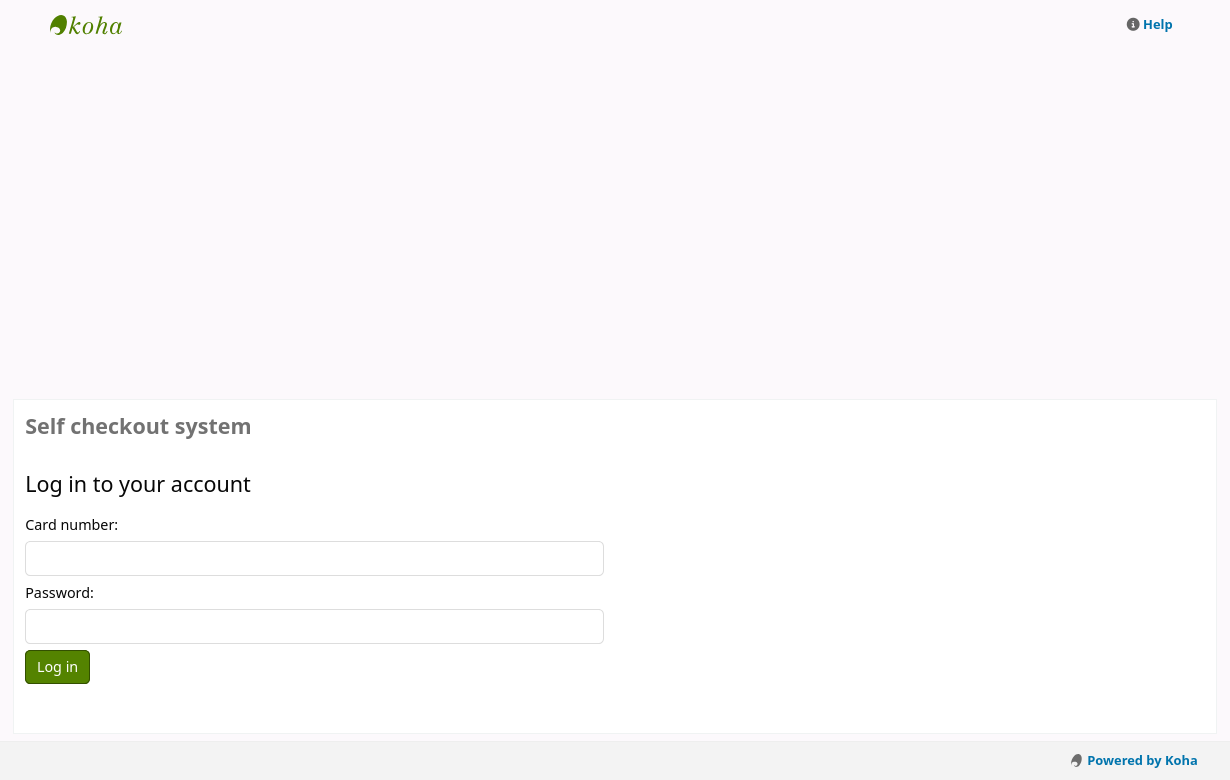Focus the Password input field

point(314,626)
